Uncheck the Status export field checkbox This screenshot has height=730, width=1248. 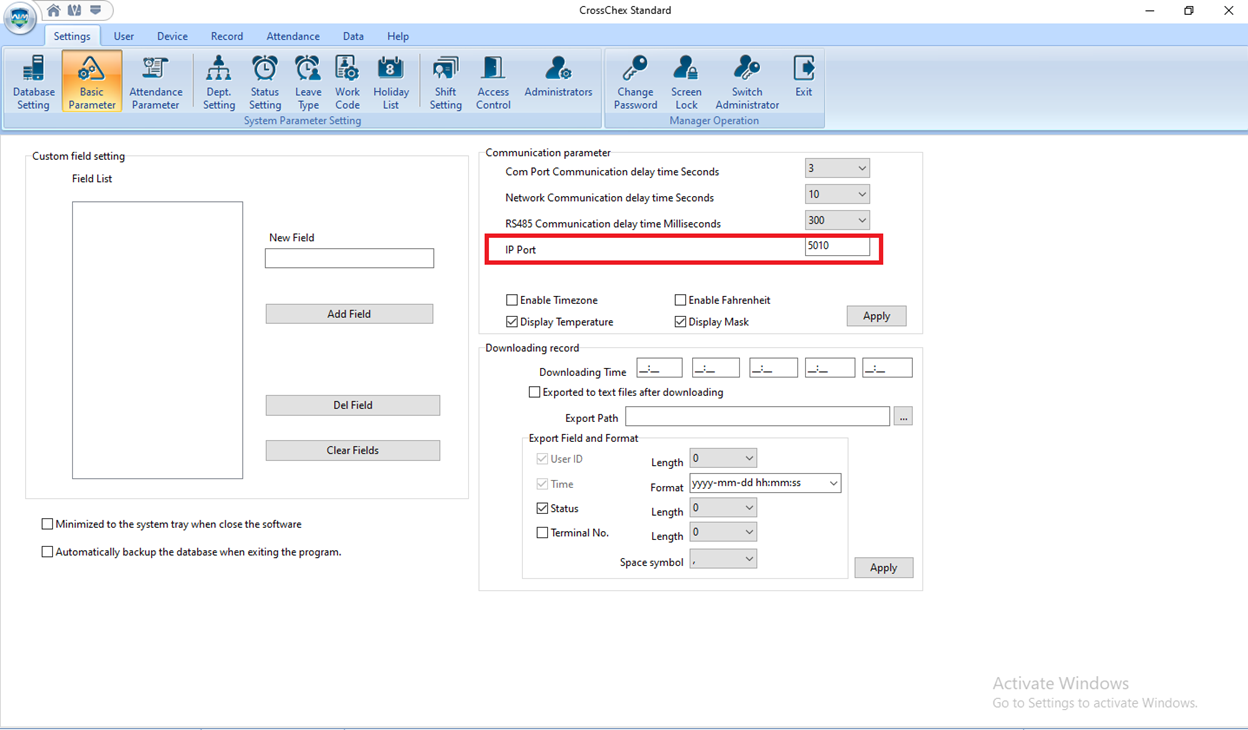(x=542, y=508)
